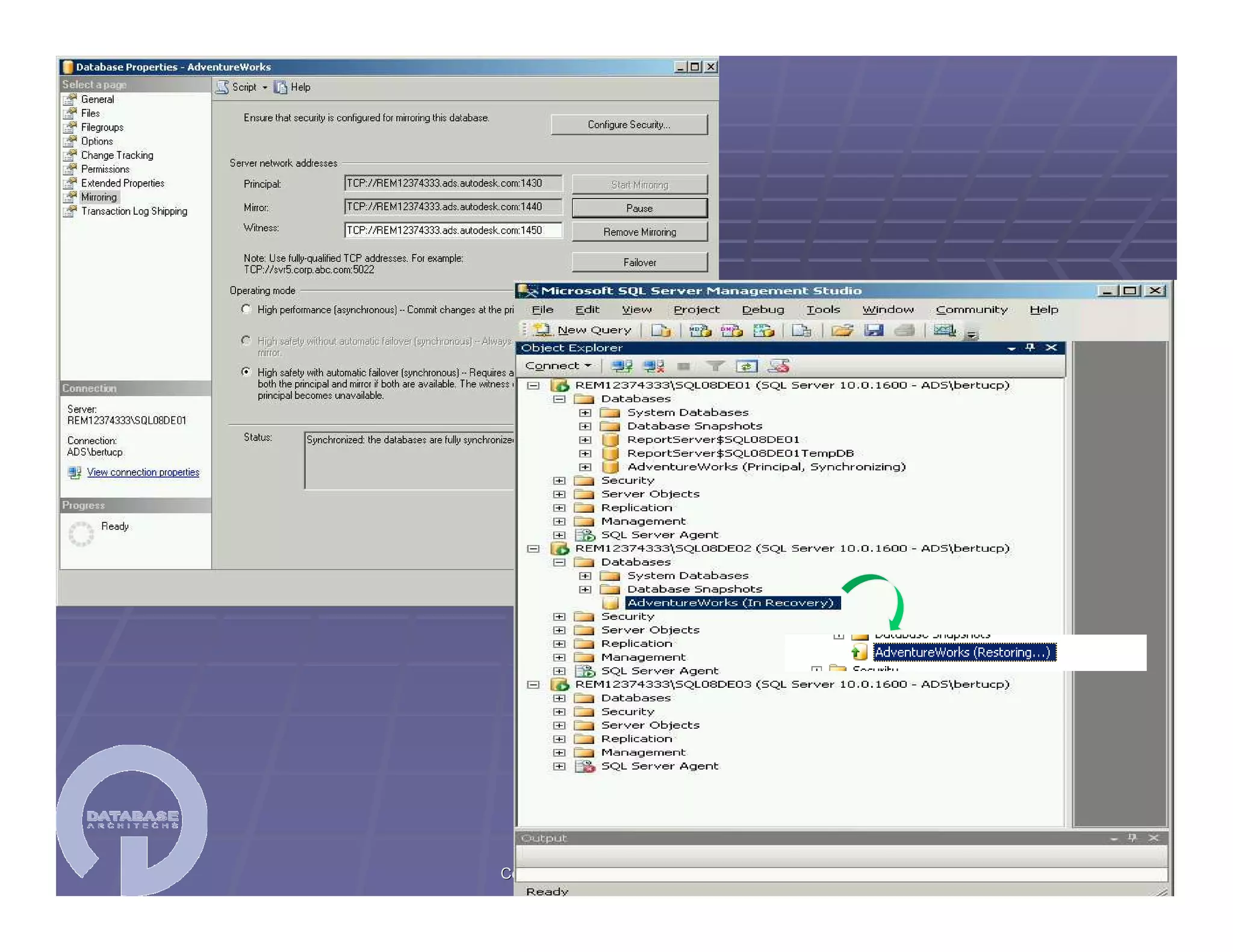Viewport: 1233px width, 952px height.
Task: Open the View menu
Action: pos(637,309)
